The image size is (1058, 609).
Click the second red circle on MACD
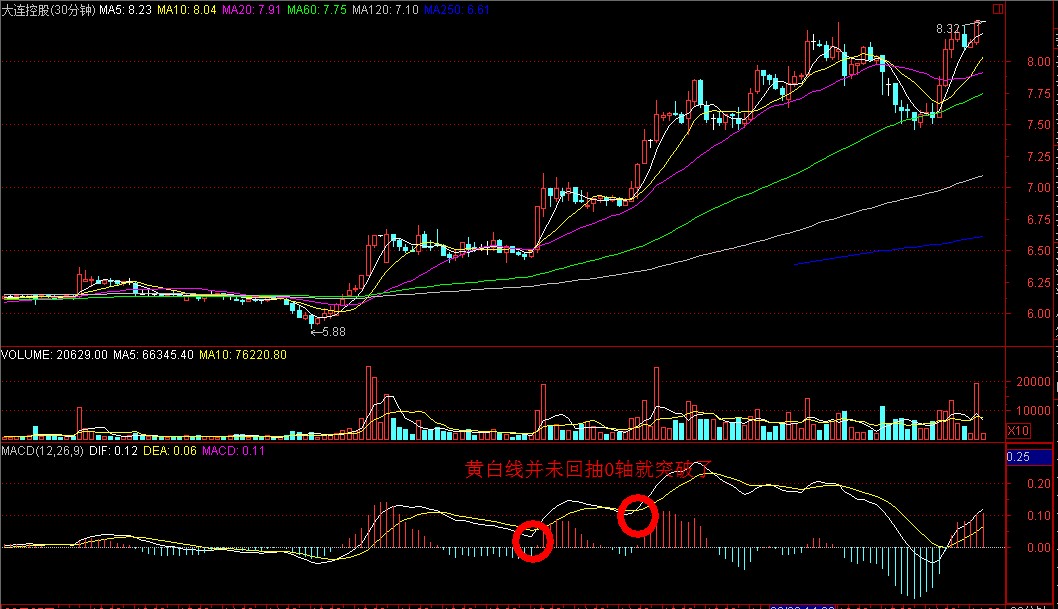(x=637, y=515)
